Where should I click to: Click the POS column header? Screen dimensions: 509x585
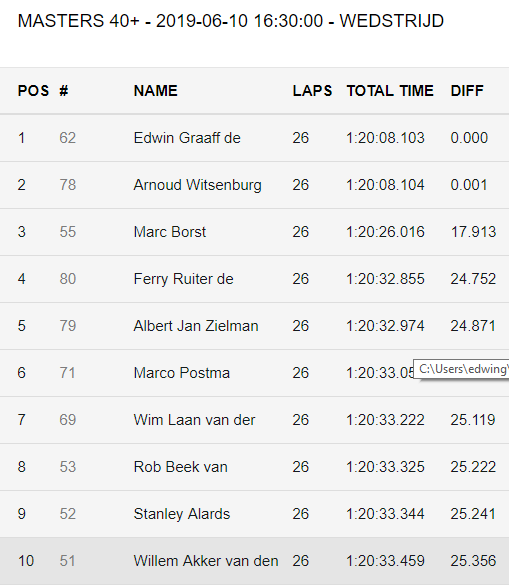tap(33, 91)
